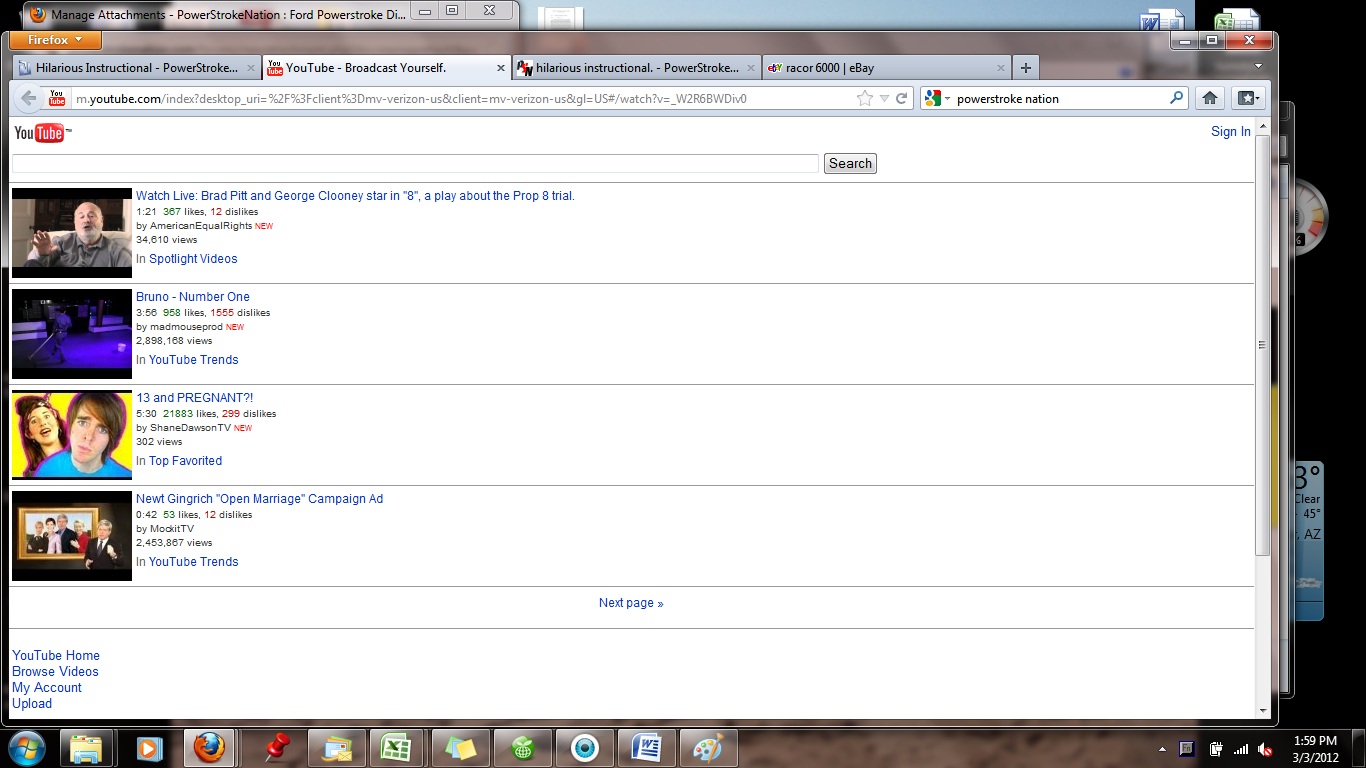Open Newt Gingrich Open Marriage Campaign Ad link

click(x=259, y=499)
